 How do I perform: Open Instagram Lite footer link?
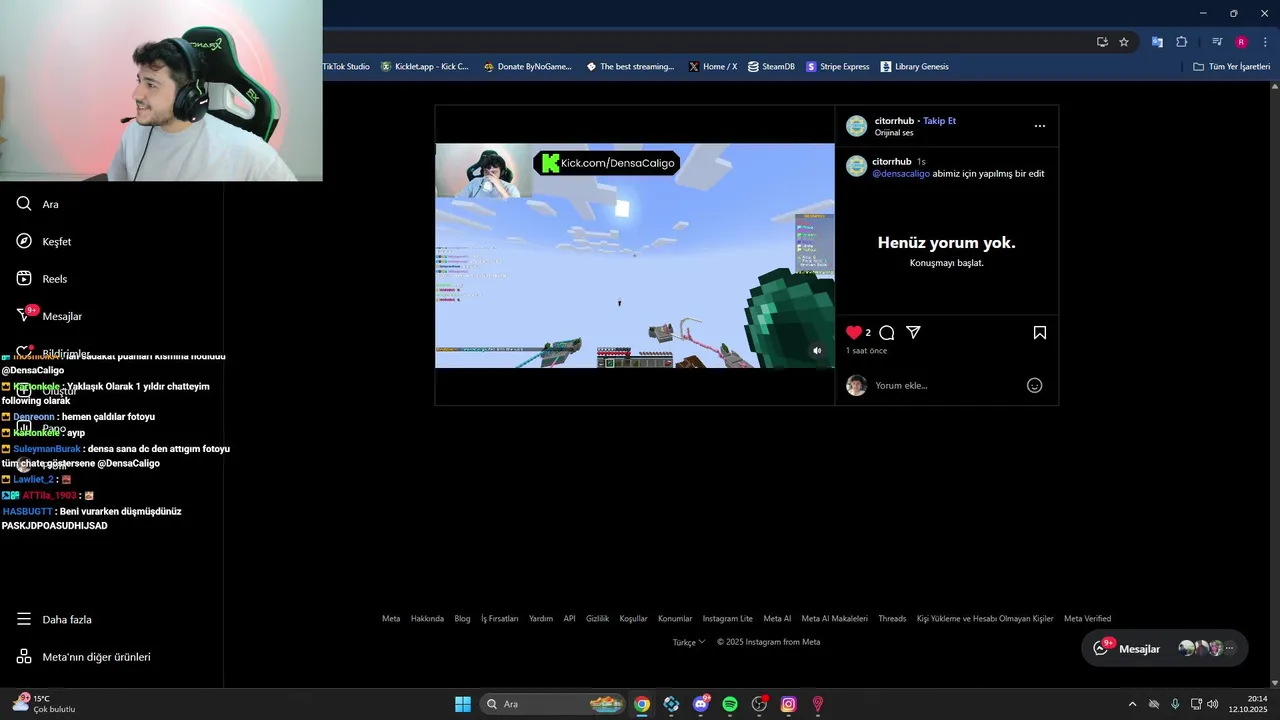click(727, 618)
